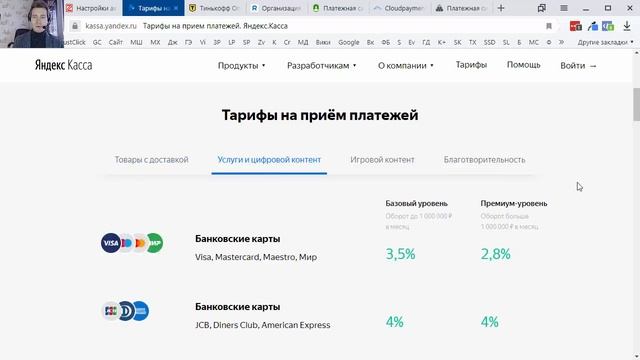Expand the Разработчикам menu
The image size is (640, 360).
[322, 66]
